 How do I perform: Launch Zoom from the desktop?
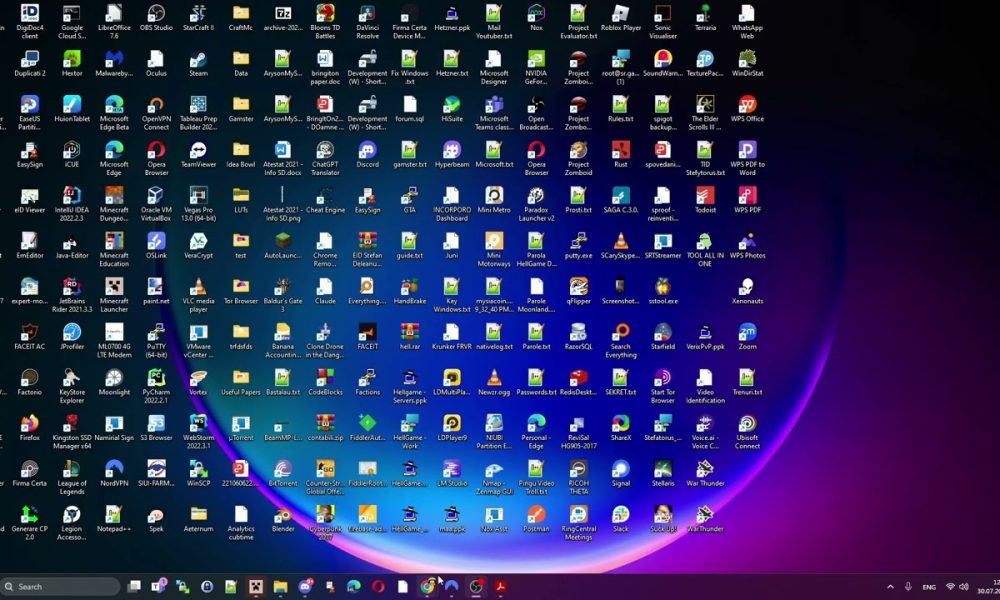coord(747,332)
